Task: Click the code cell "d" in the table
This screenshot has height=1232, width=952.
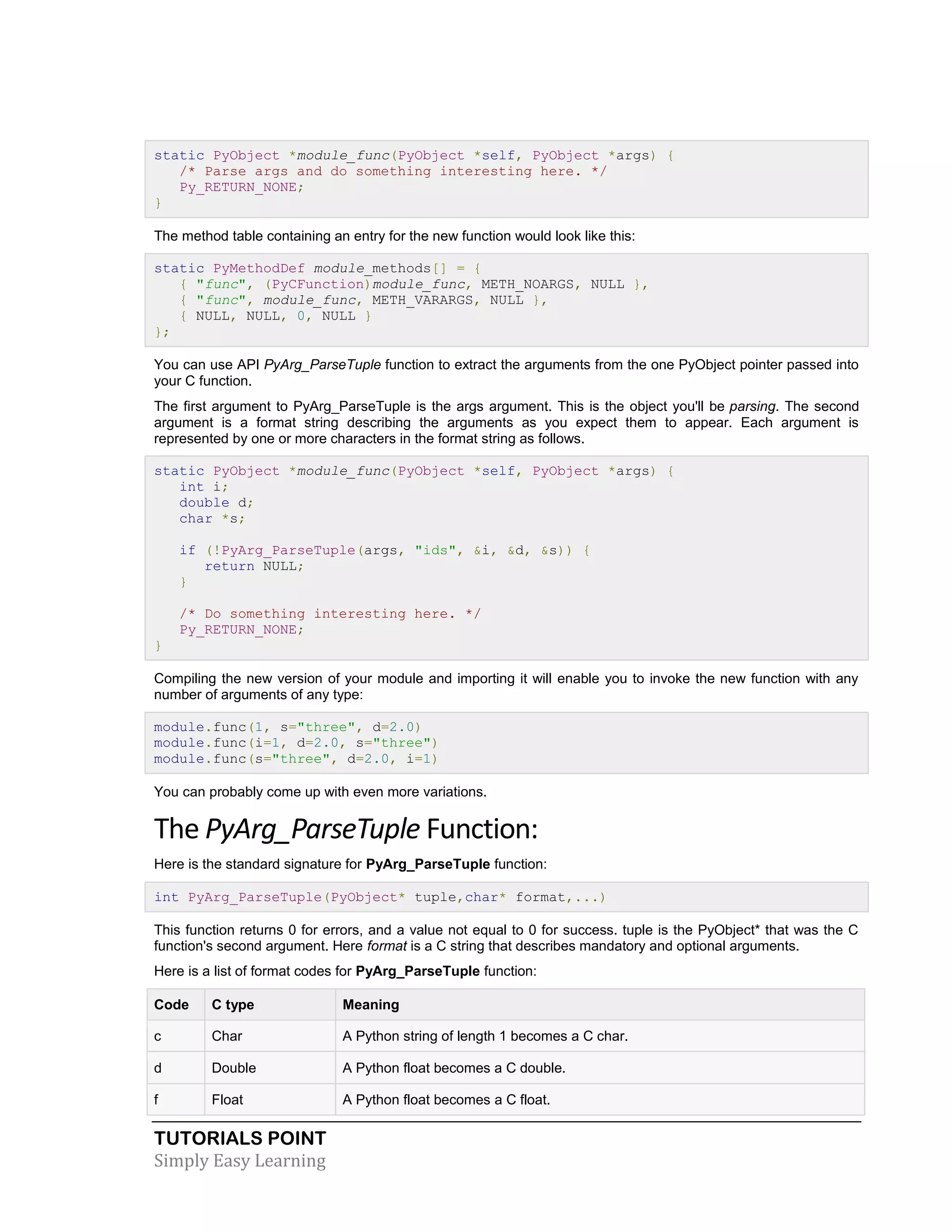Action: click(175, 1068)
